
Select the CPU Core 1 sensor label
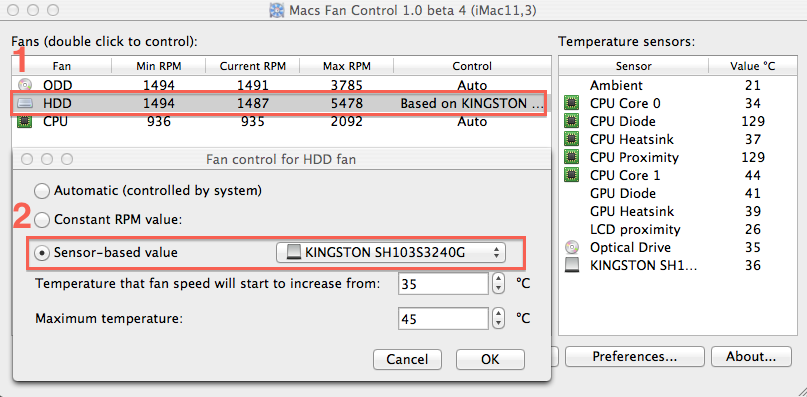coord(625,175)
